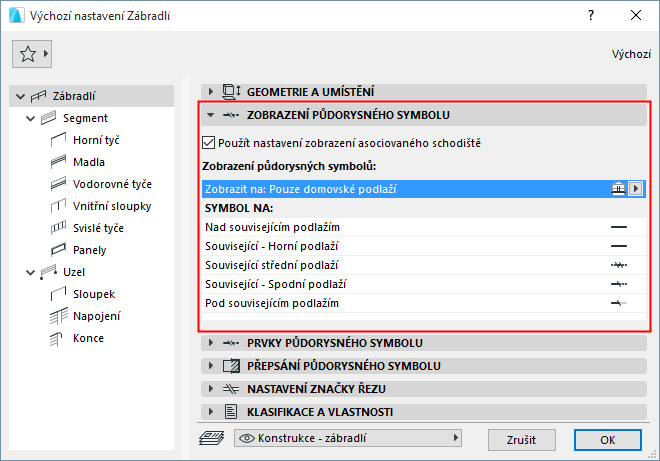
Task: Click the Prvky půdorysného symbolu panel icon
Action: 231,343
